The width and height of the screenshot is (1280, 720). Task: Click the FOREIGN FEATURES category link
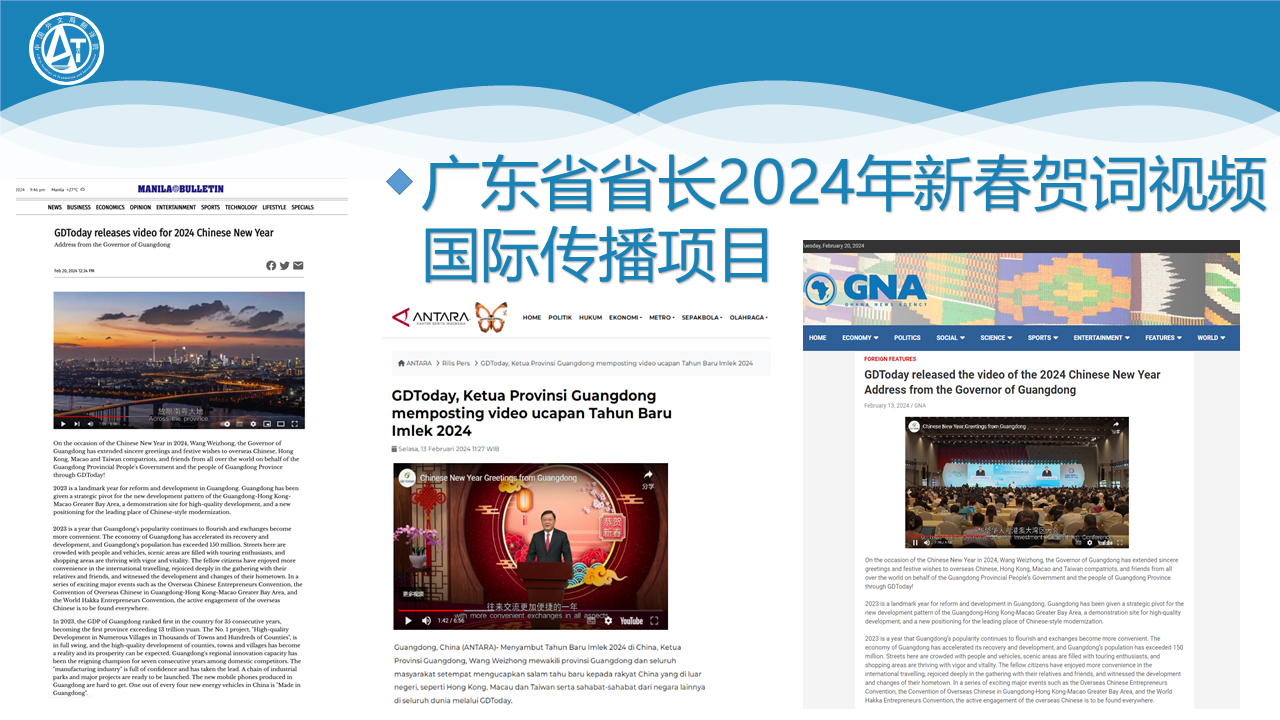[890, 359]
